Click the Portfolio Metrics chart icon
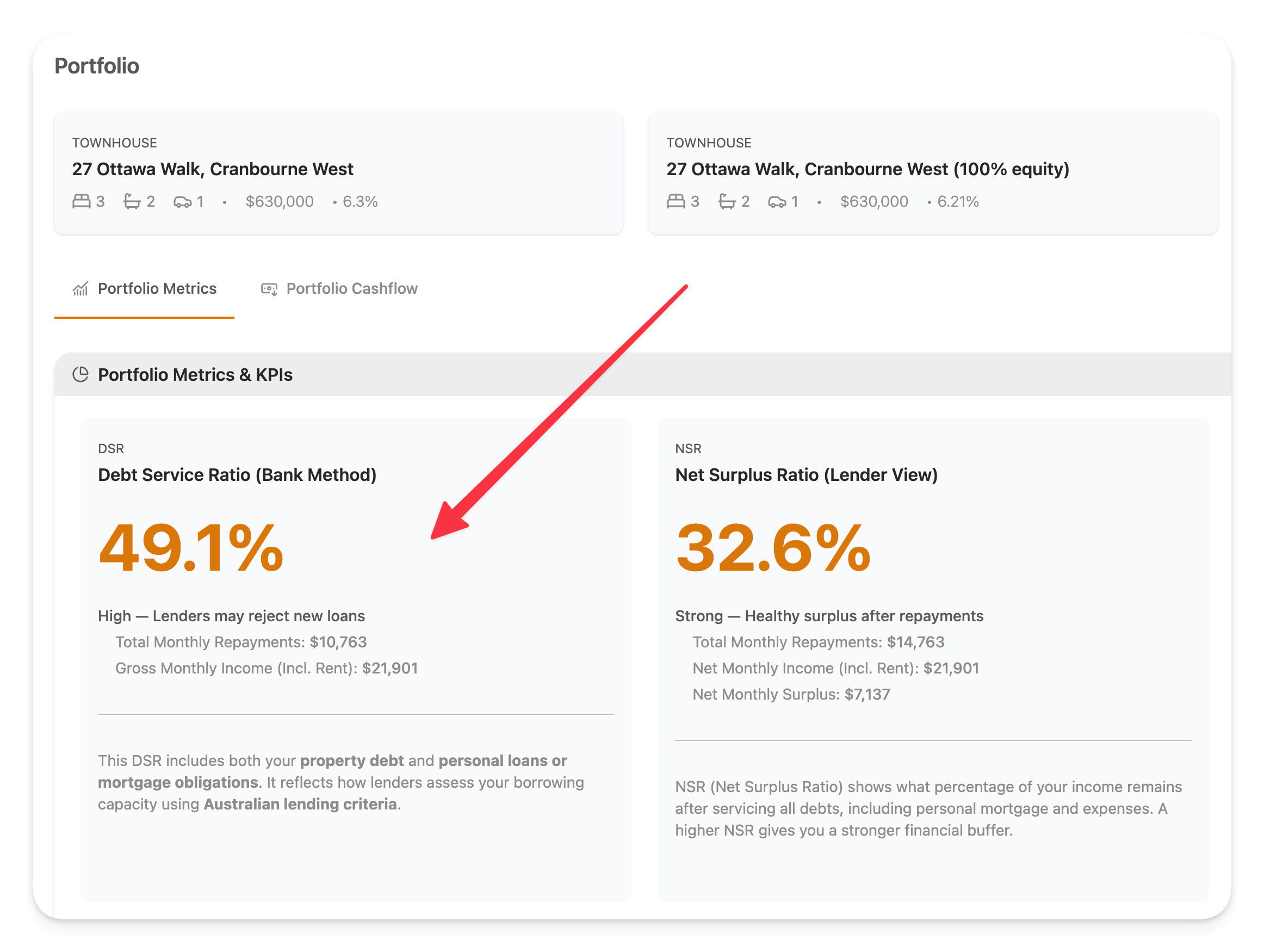 pos(80,289)
